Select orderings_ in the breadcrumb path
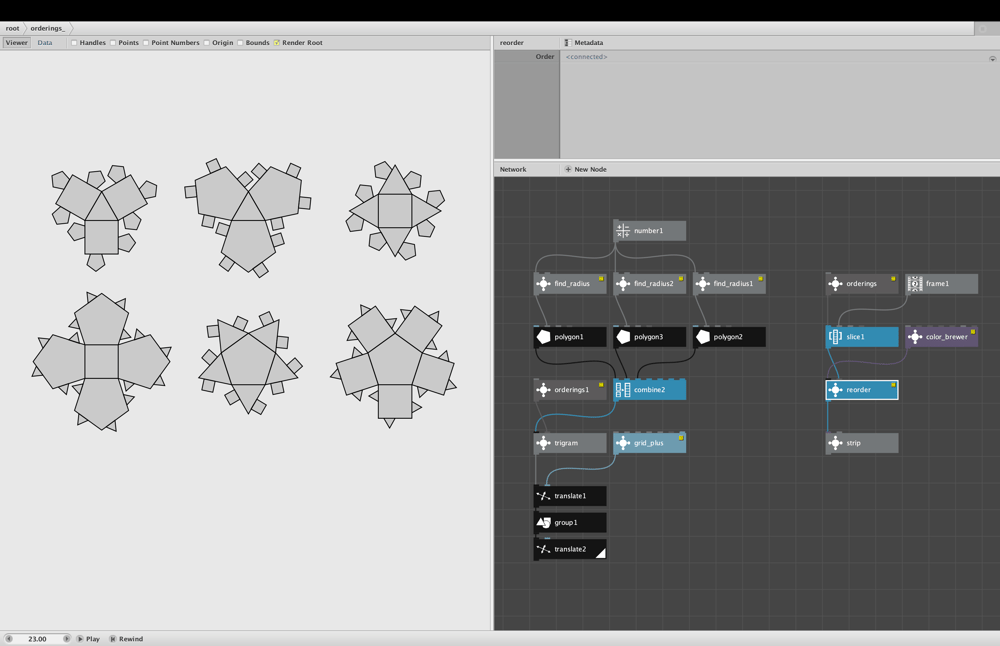This screenshot has height=646, width=1000. click(48, 28)
